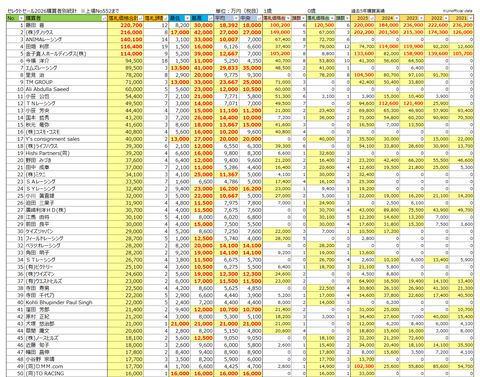Open filter on orange 落札価格合計 header
Screen dimensions: 480x377
140,18
